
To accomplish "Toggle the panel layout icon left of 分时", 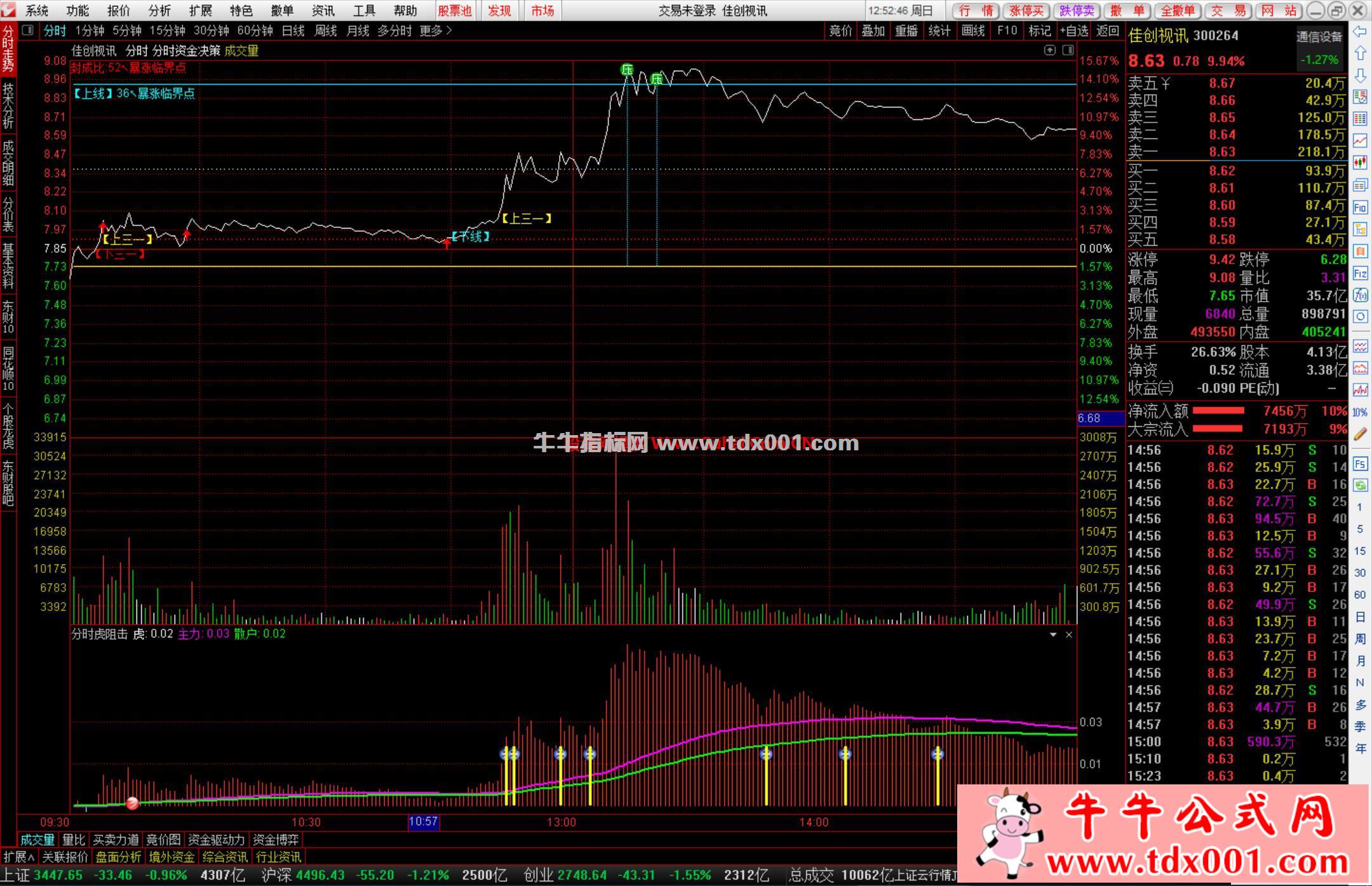I will tap(28, 30).
